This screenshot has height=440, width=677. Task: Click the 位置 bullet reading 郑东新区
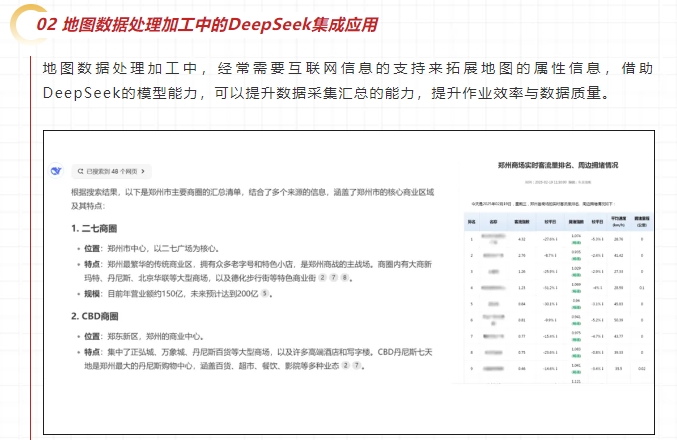point(144,336)
